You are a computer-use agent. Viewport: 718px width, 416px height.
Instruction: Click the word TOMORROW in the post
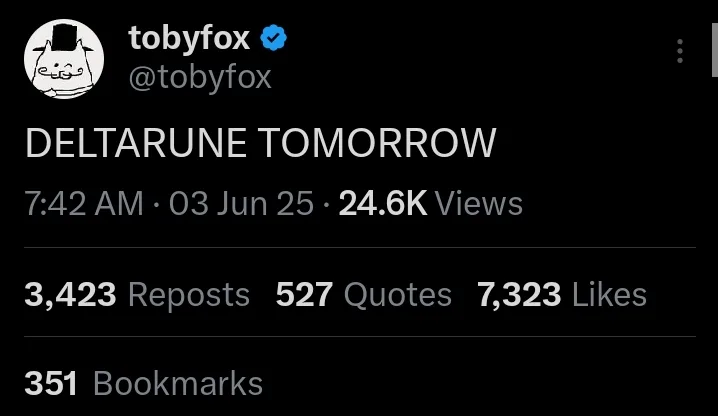click(x=377, y=143)
